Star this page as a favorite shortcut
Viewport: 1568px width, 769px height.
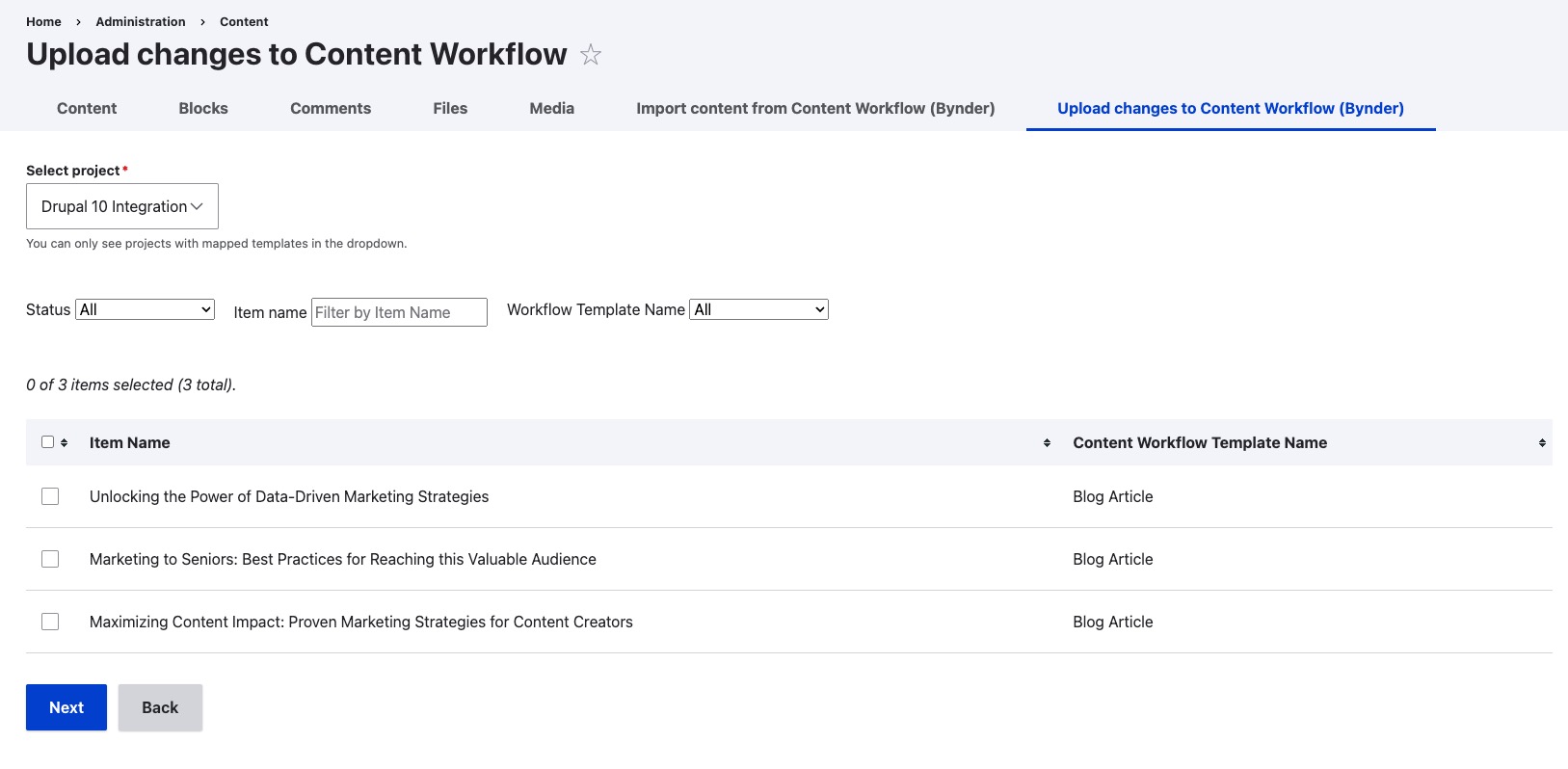591,55
